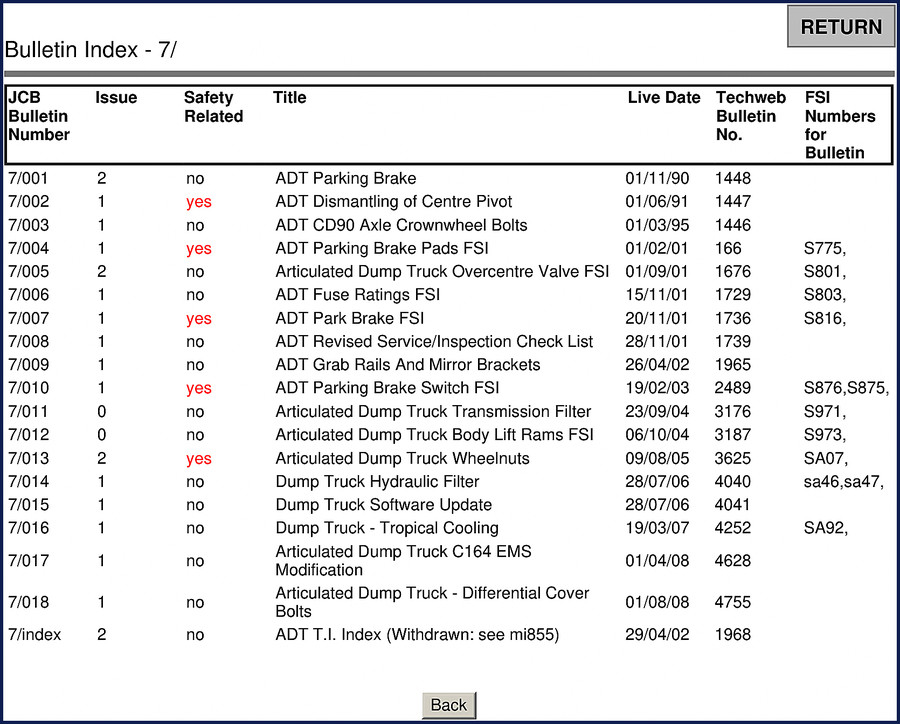Select bulletin number 7/008
Screen dimensions: 900x724
tap(29, 342)
